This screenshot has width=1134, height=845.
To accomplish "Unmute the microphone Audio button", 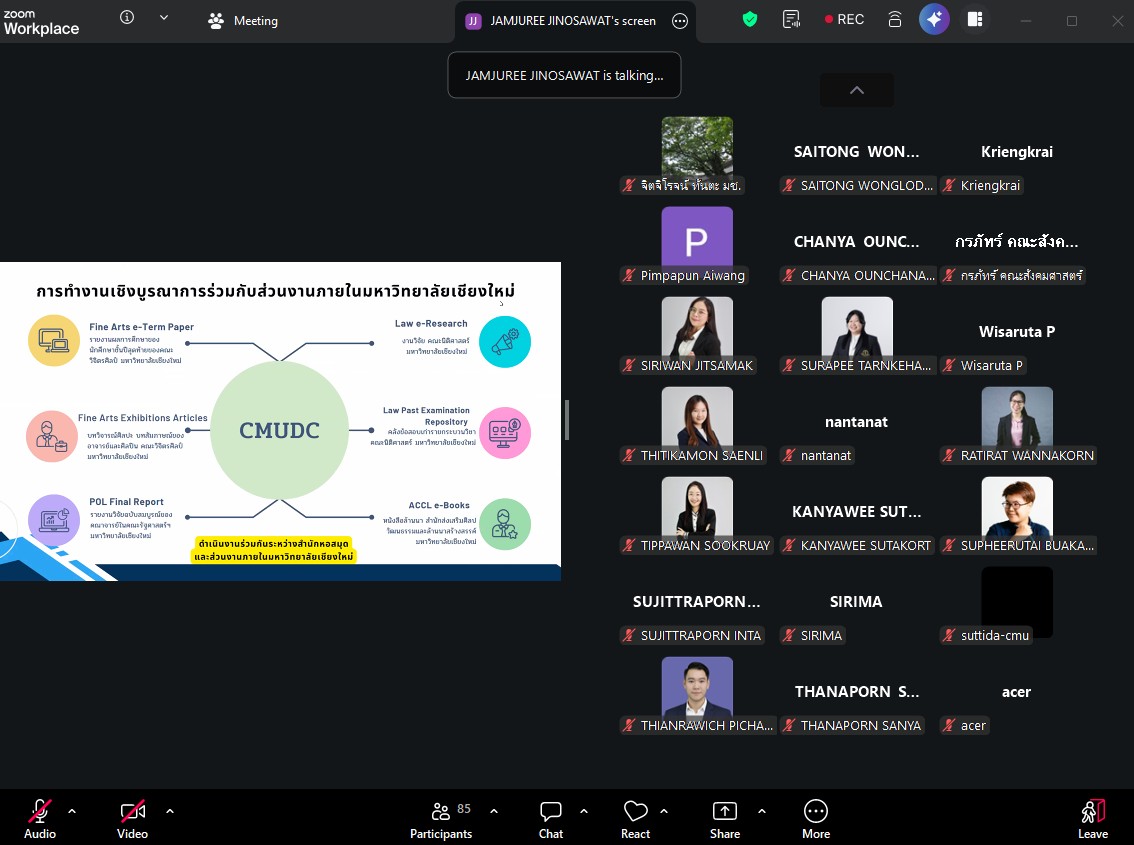I will click(x=40, y=819).
